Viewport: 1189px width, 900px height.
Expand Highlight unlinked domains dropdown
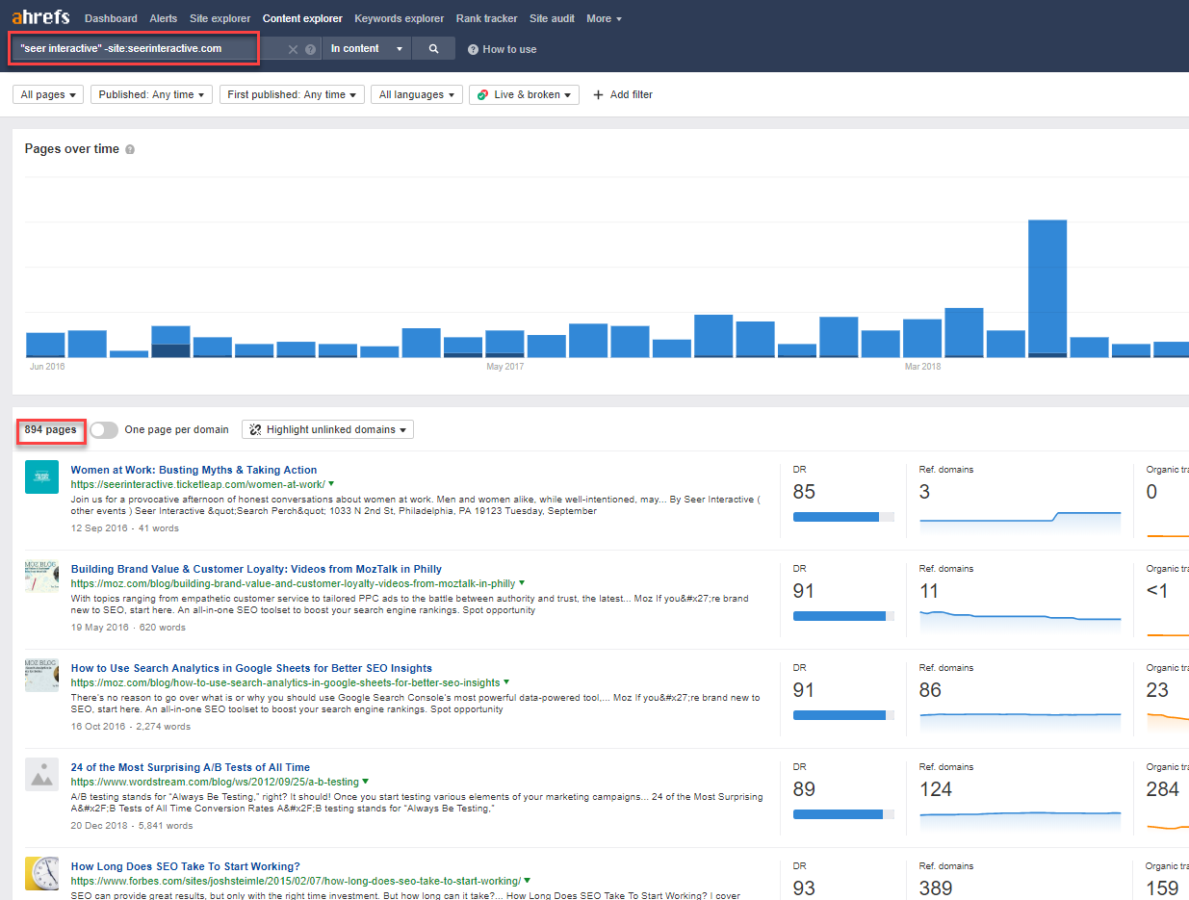[328, 430]
